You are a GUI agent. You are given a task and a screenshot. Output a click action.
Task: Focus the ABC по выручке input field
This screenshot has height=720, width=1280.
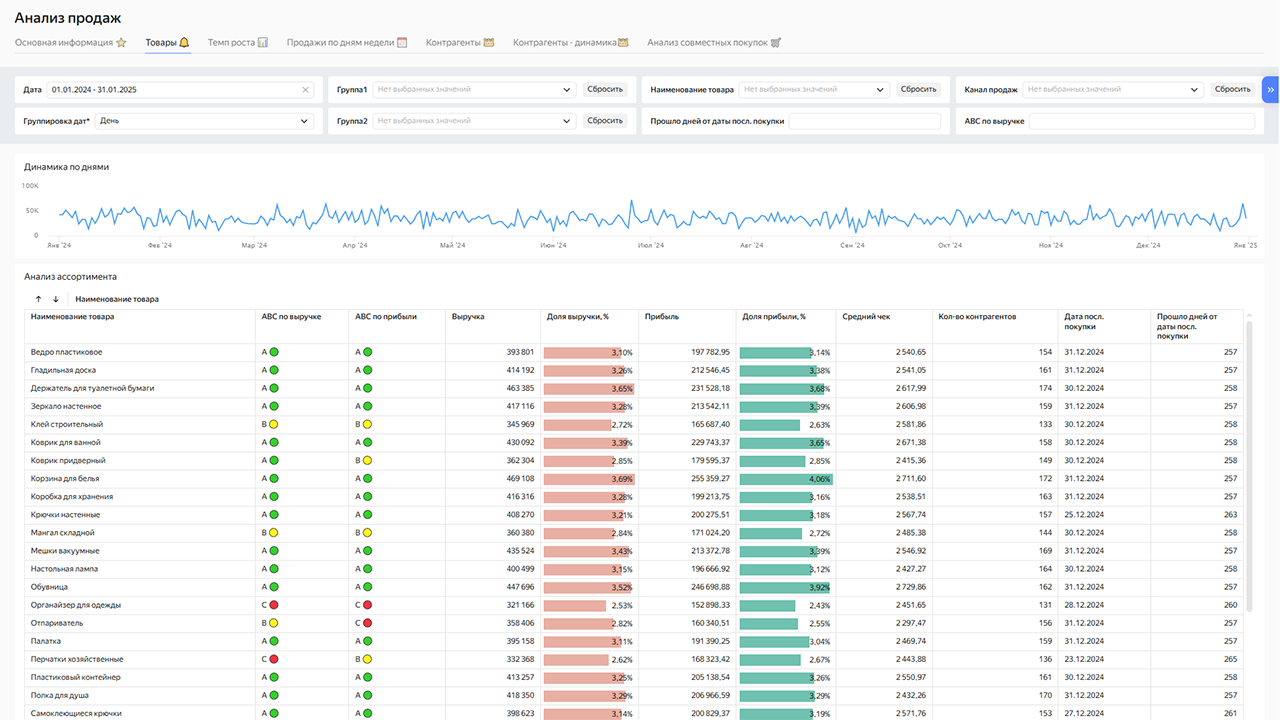(x=1141, y=121)
